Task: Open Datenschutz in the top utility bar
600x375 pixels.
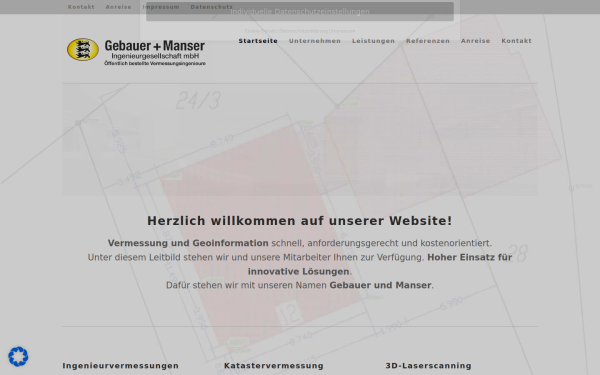Action: click(212, 7)
